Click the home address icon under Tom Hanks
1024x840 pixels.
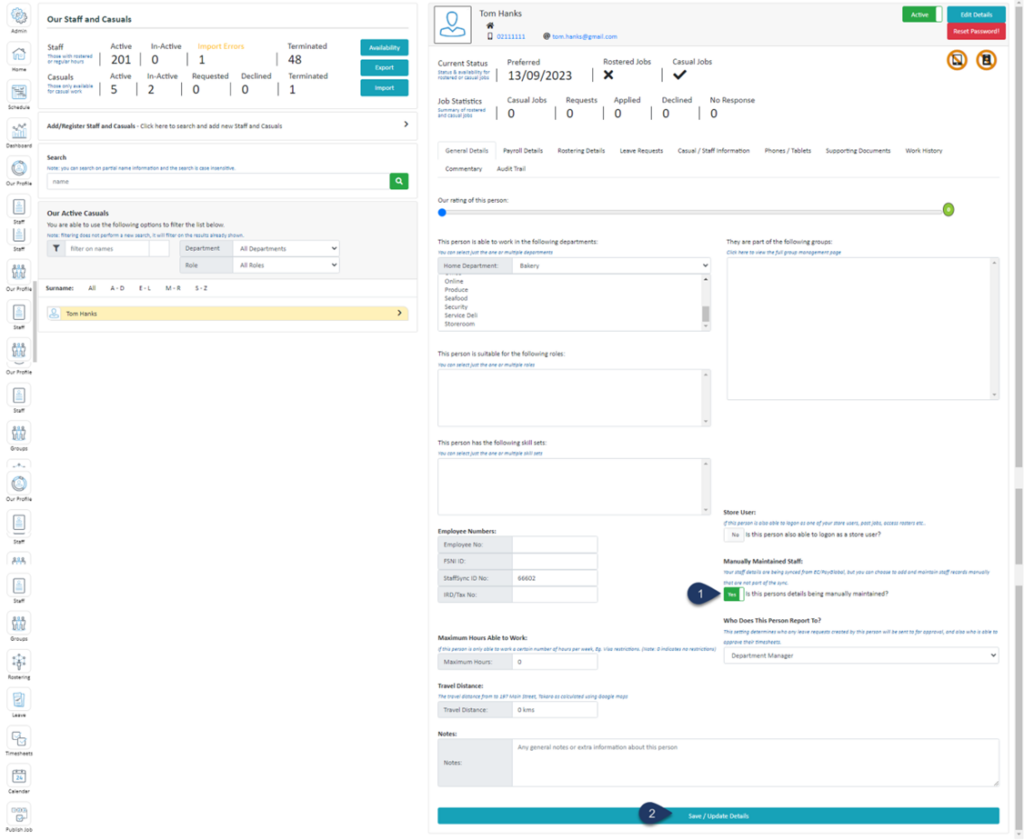pos(490,25)
